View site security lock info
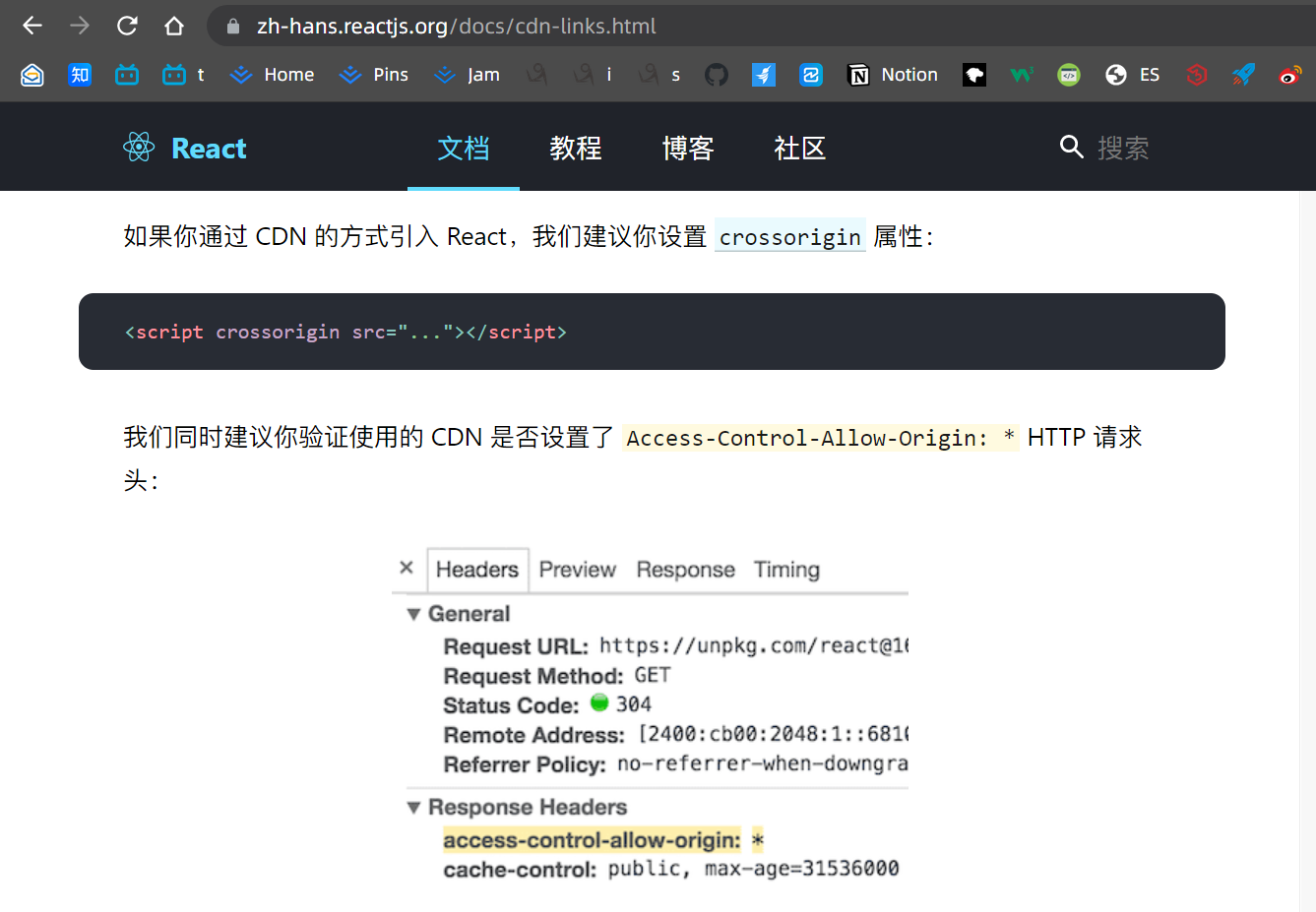 [x=233, y=27]
